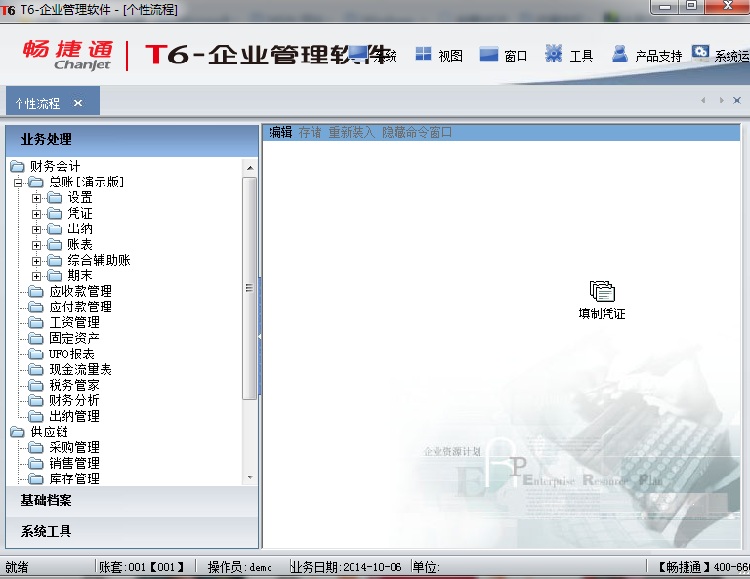Minimize the T6 window
The width and height of the screenshot is (750, 579).
[x=665, y=7]
